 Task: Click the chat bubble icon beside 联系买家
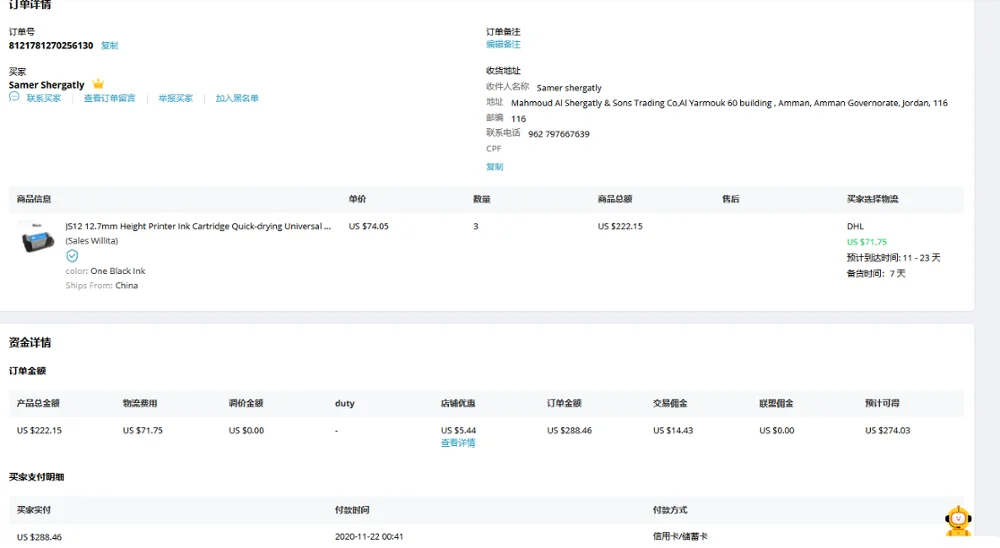[x=14, y=97]
